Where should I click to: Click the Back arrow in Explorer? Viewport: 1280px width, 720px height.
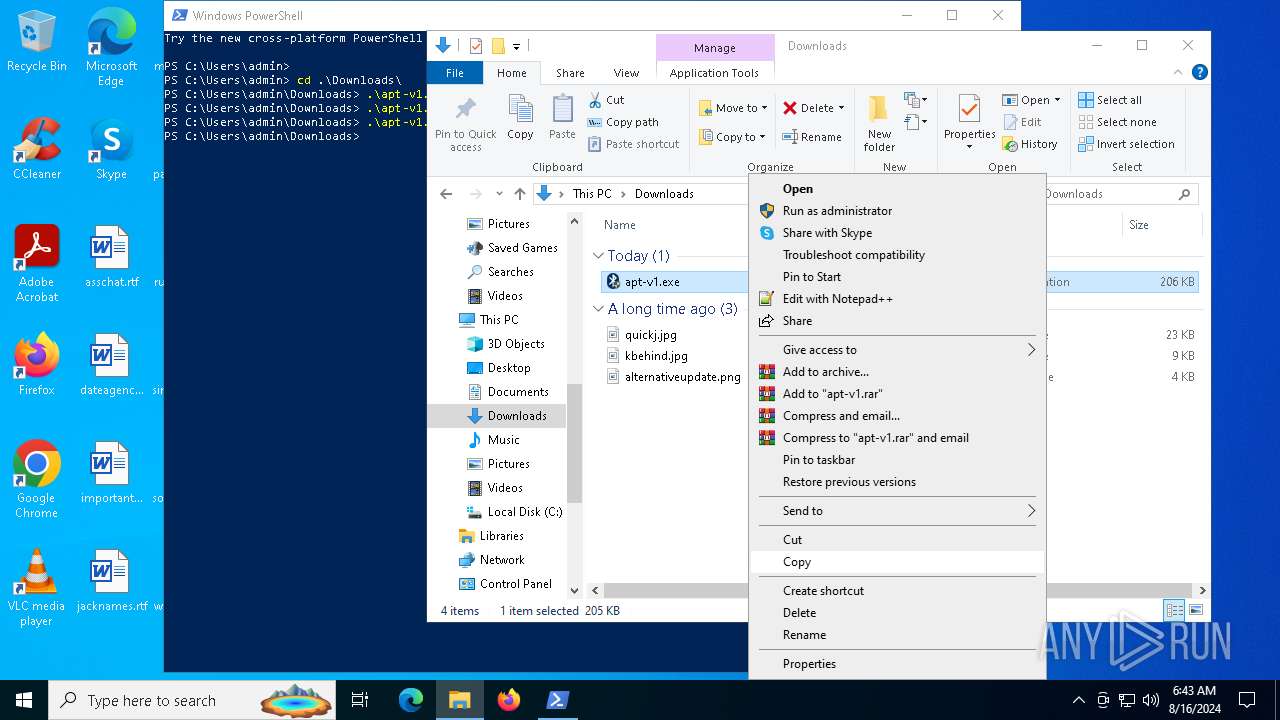click(x=446, y=194)
